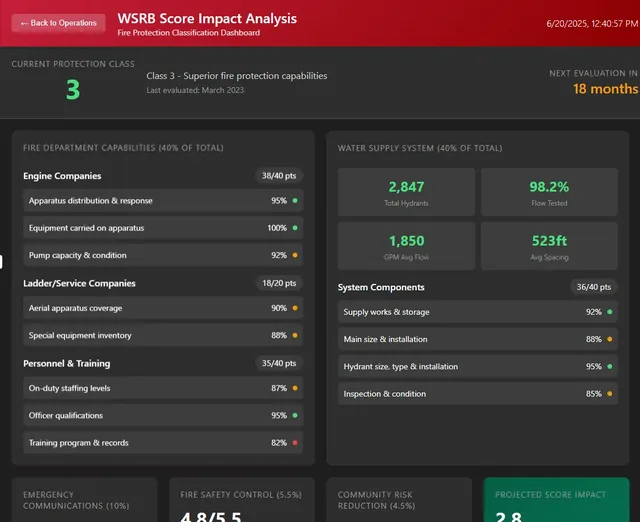Click orange status dot for Pump capacity
640x522 pixels.
coord(295,255)
